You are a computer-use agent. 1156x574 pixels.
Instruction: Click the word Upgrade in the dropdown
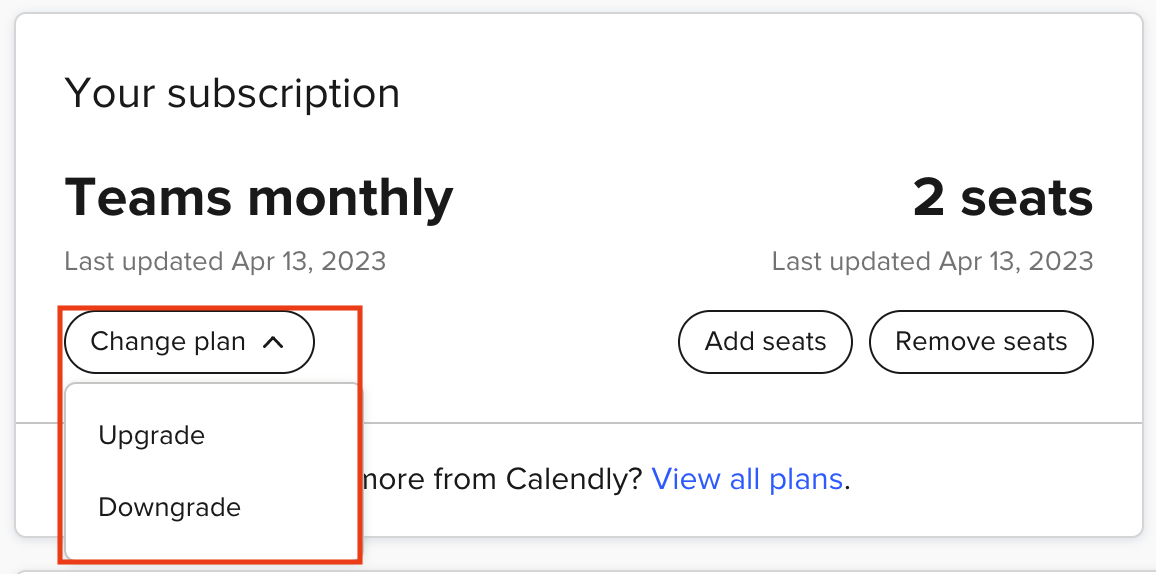point(152,436)
